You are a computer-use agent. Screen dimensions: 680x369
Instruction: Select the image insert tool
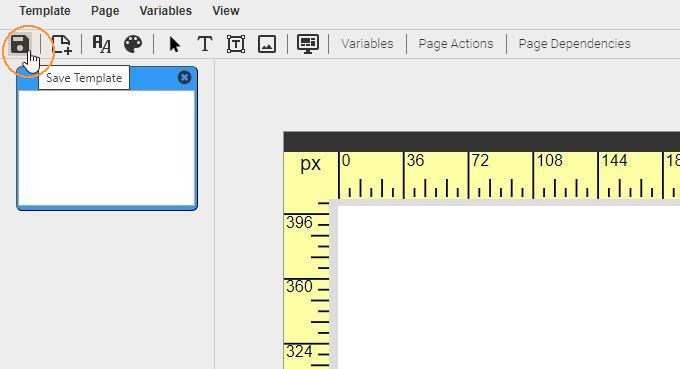coord(267,44)
